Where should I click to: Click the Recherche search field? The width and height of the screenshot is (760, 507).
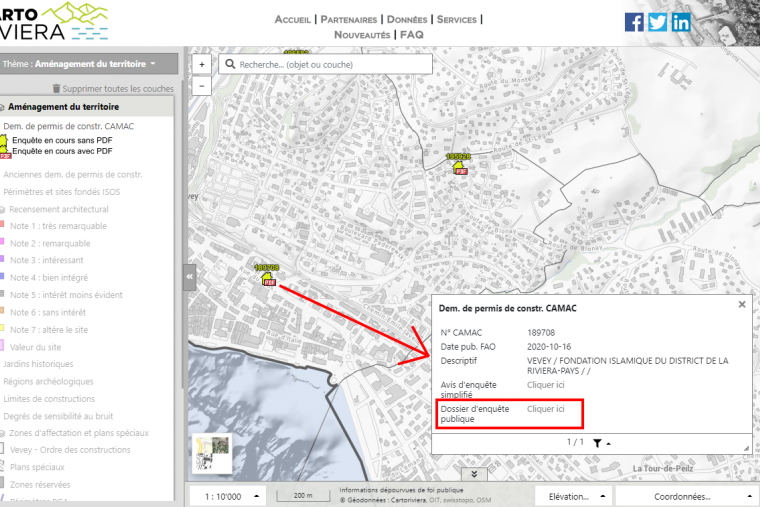[330, 64]
